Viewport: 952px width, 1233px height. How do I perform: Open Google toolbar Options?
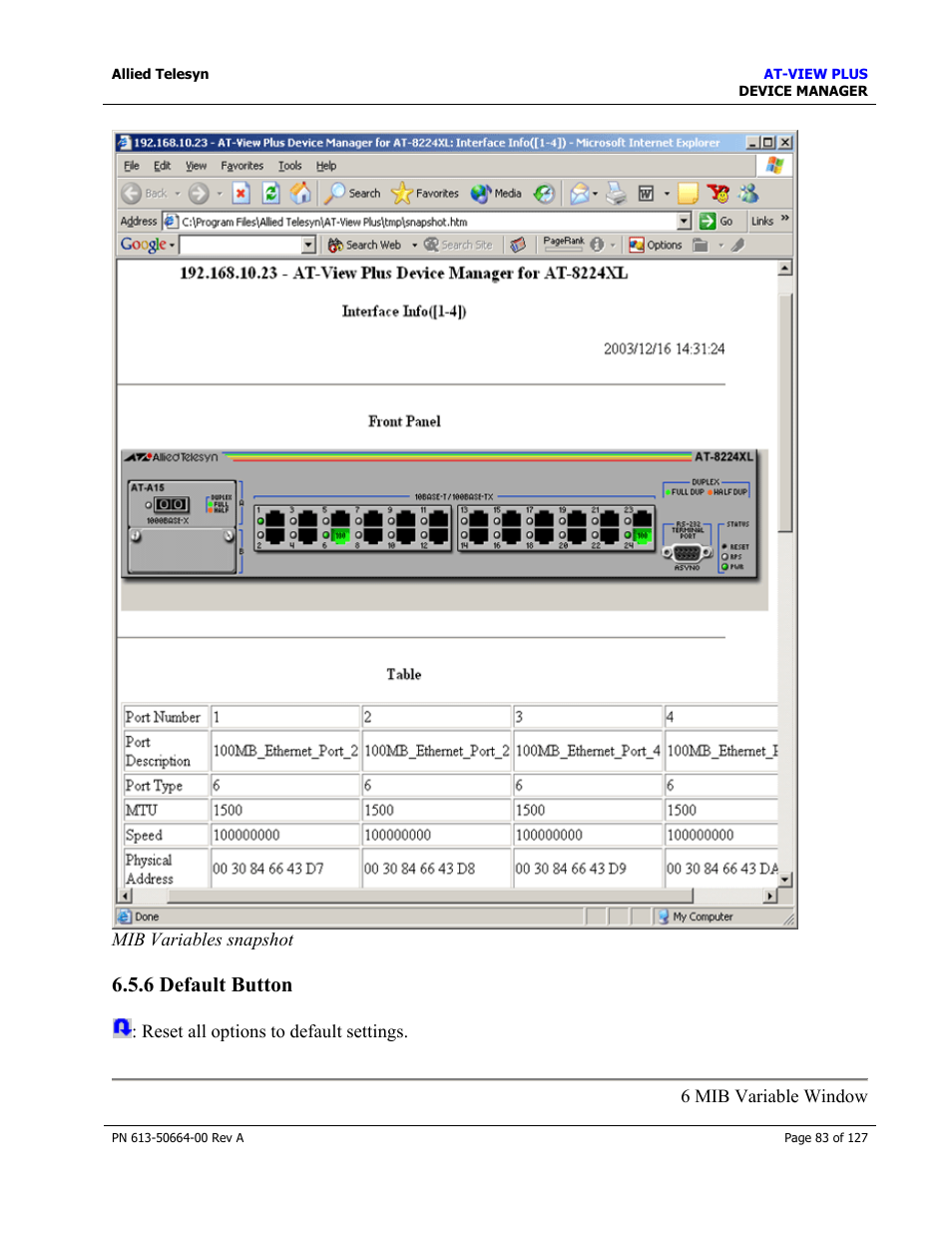(x=656, y=245)
